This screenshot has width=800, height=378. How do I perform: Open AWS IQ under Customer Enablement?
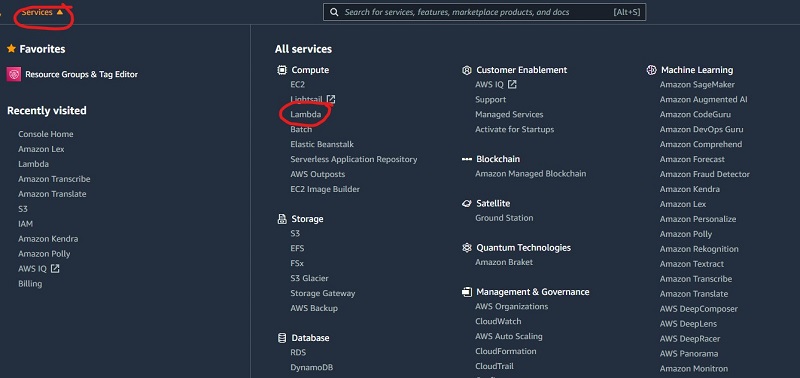[489, 85]
